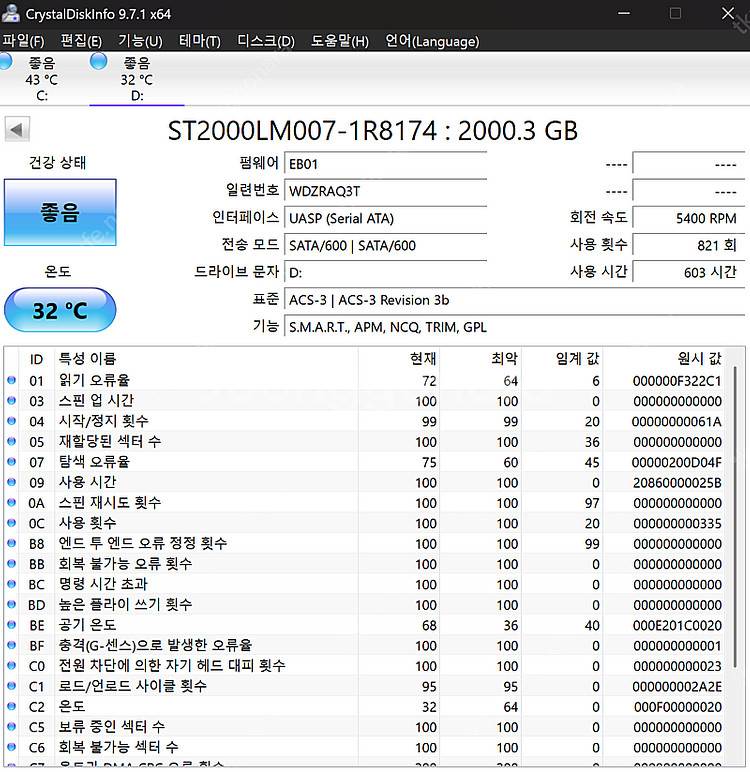Open the 도움말(H) menu
Image resolution: width=750 pixels, height=772 pixels.
click(x=340, y=41)
